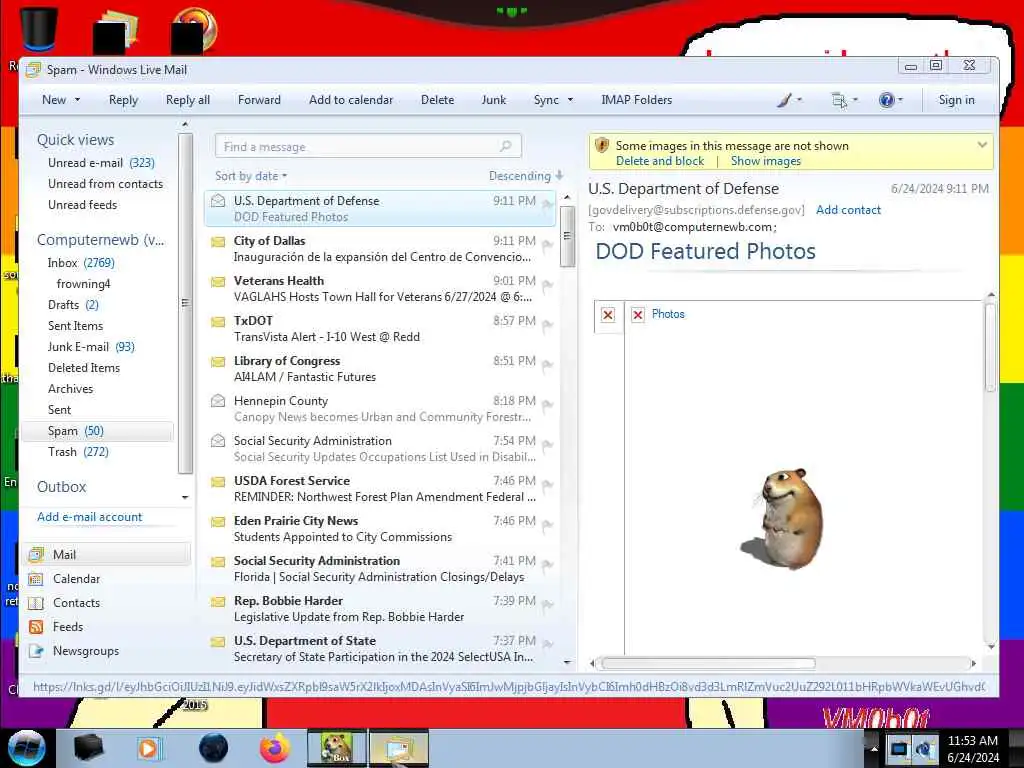The height and width of the screenshot is (768, 1024).
Task: Open Unread e-mail quick view
Action: click(x=101, y=163)
